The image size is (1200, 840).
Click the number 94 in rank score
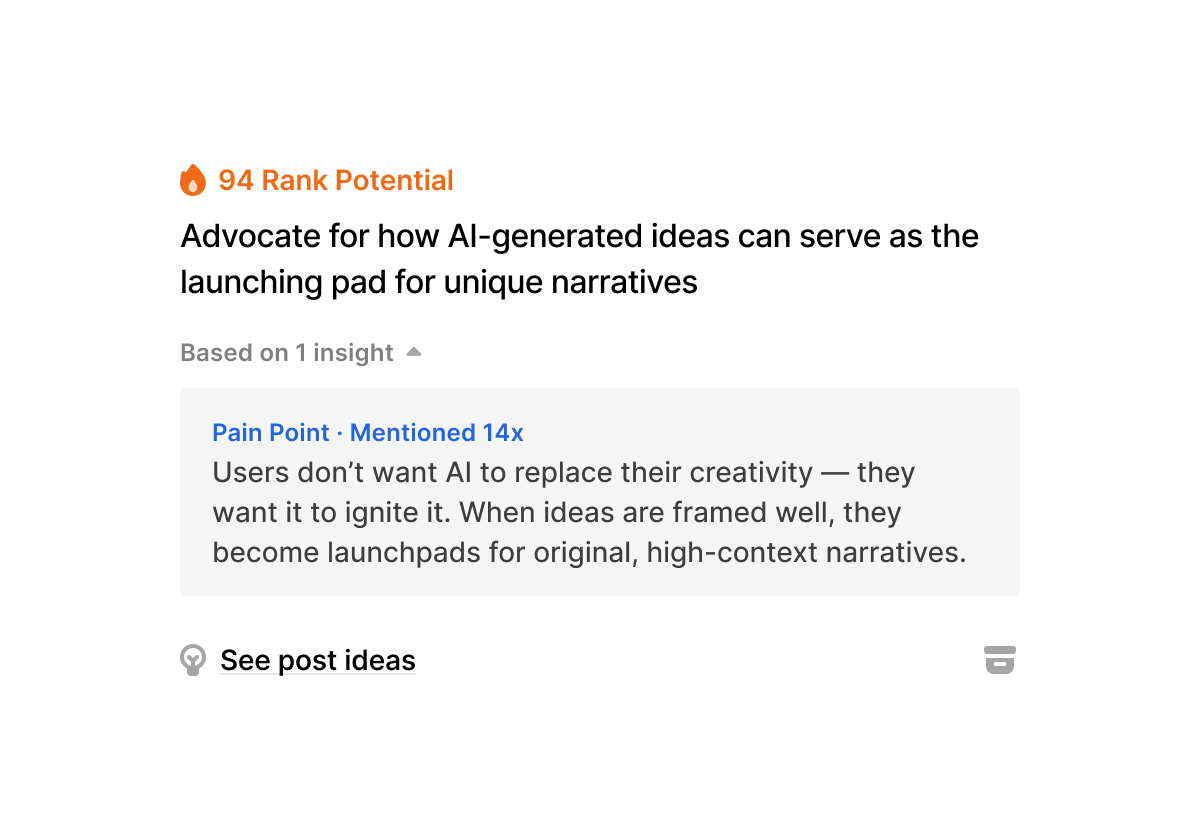235,180
